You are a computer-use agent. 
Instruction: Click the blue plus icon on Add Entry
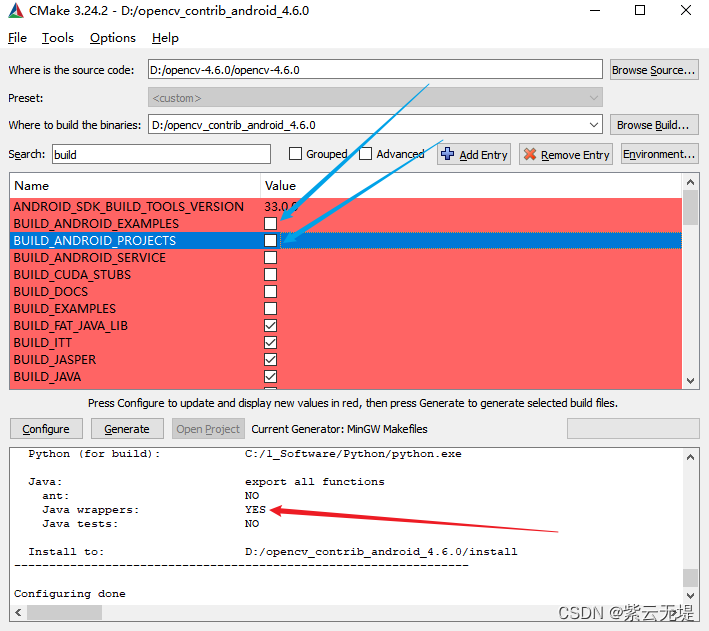coord(448,154)
